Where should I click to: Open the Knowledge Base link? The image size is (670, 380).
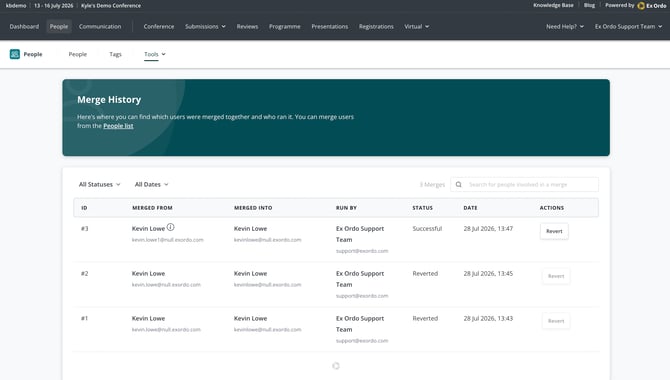coord(553,6)
